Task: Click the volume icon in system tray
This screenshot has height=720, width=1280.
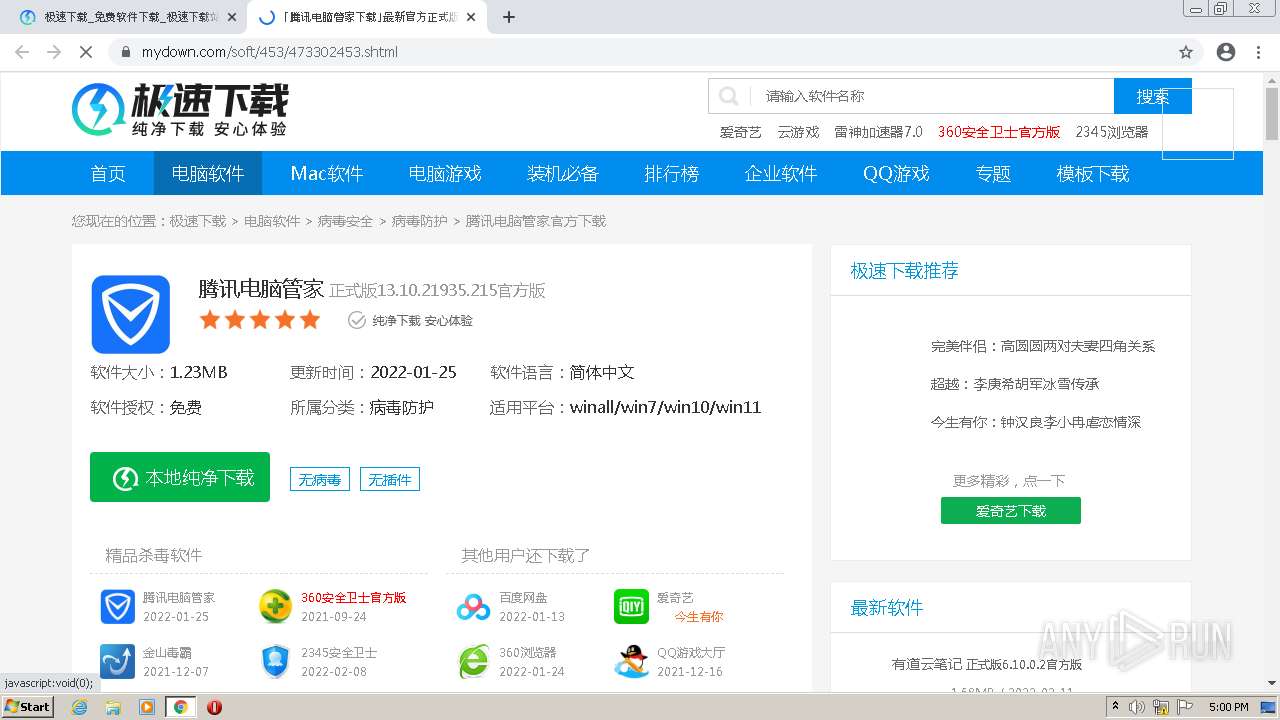Action: pos(1138,707)
